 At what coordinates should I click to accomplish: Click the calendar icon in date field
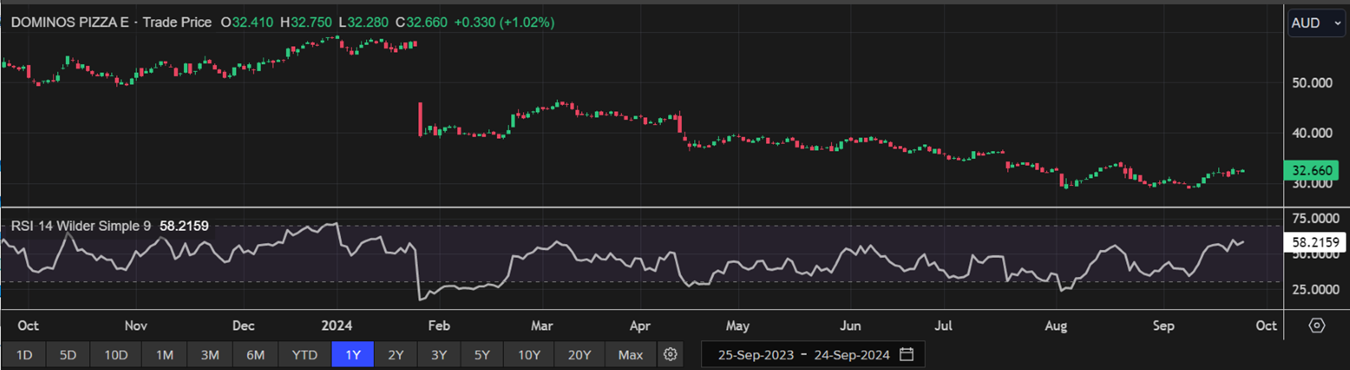click(907, 355)
